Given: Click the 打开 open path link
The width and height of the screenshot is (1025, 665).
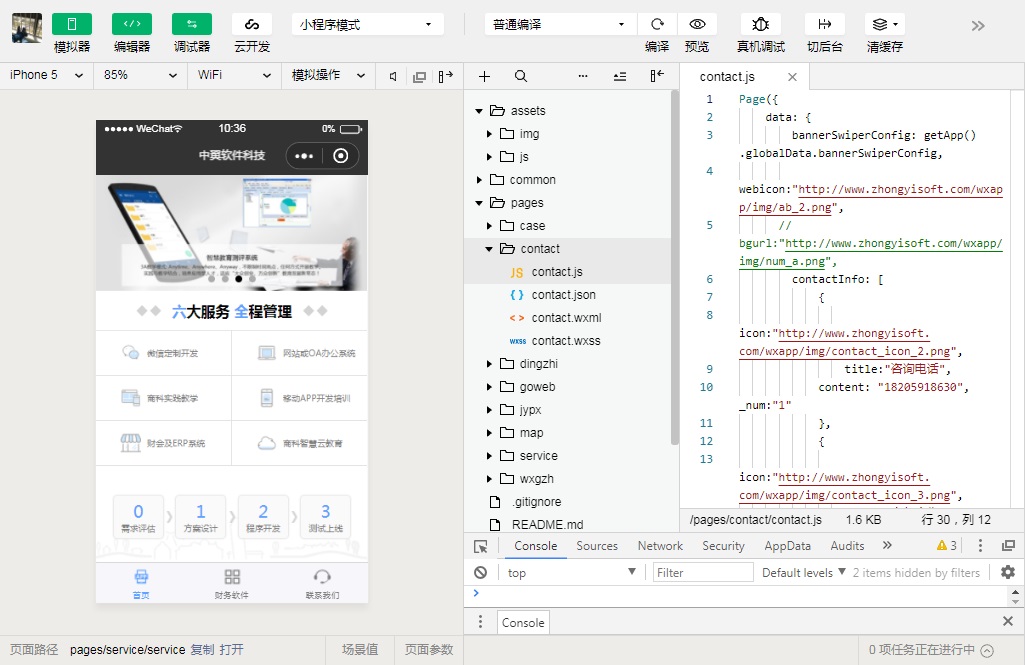Looking at the screenshot, I should pos(231,650).
